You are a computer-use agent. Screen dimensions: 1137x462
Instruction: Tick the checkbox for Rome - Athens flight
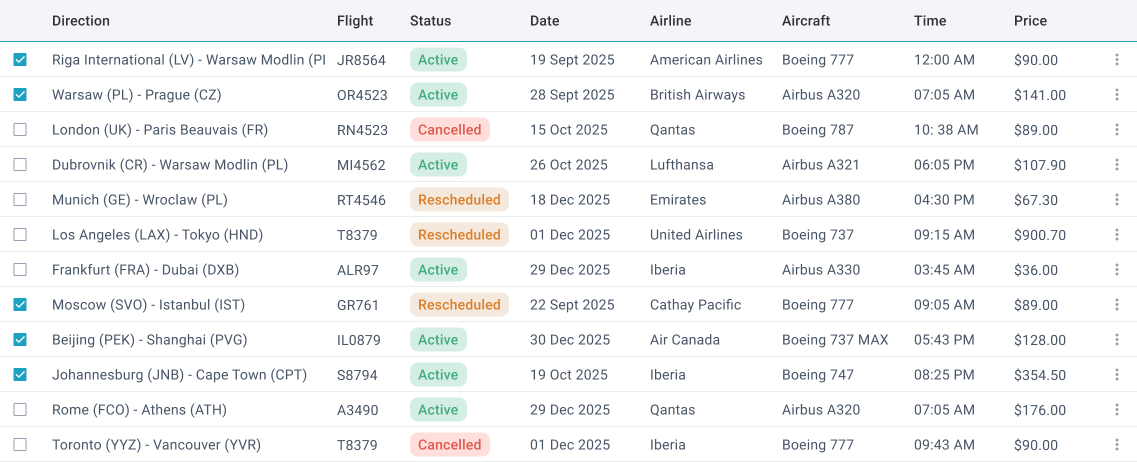[x=20, y=410]
